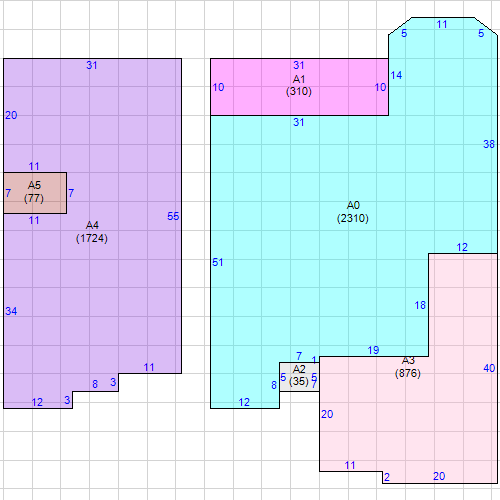Select the 11 dimension above A5
This screenshot has height=500, width=500.
pyautogui.click(x=34, y=166)
